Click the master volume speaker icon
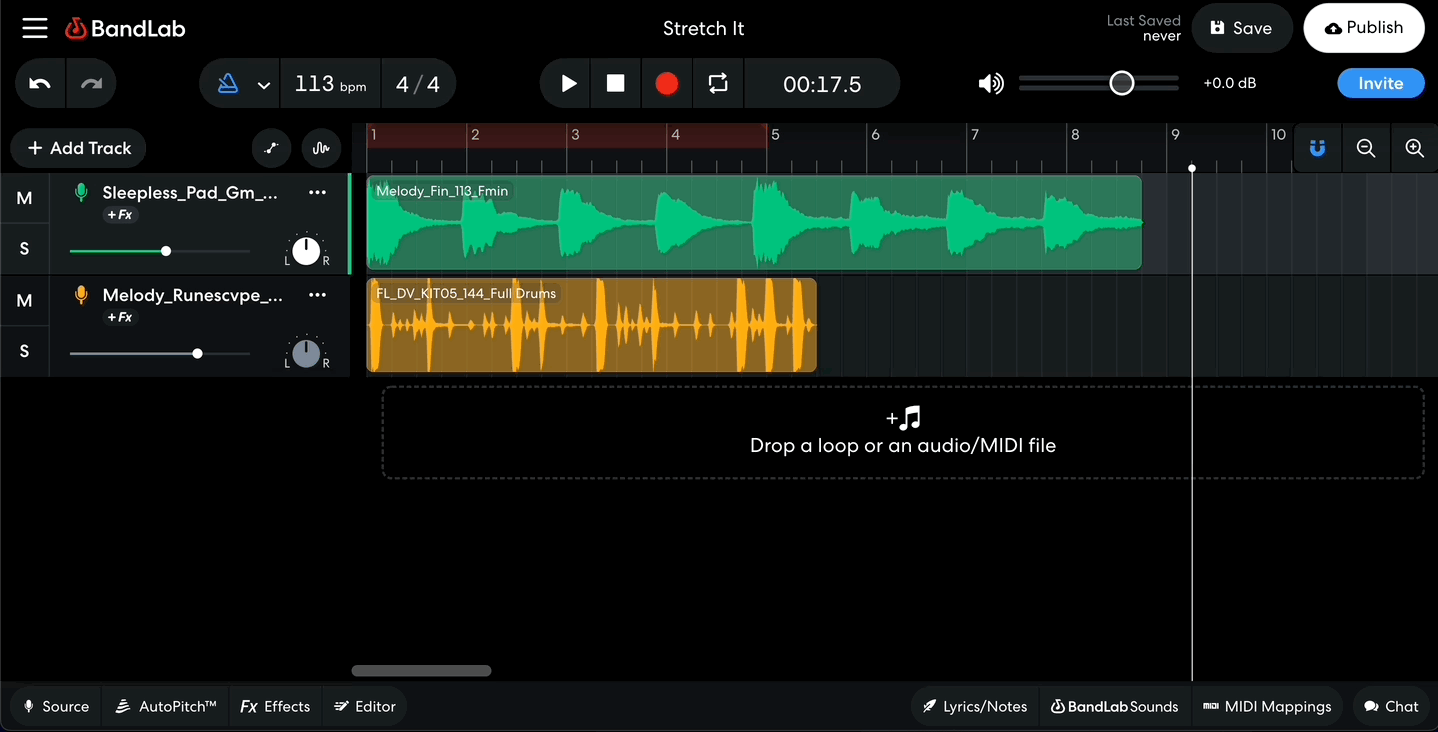This screenshot has height=732, width=1438. (990, 83)
